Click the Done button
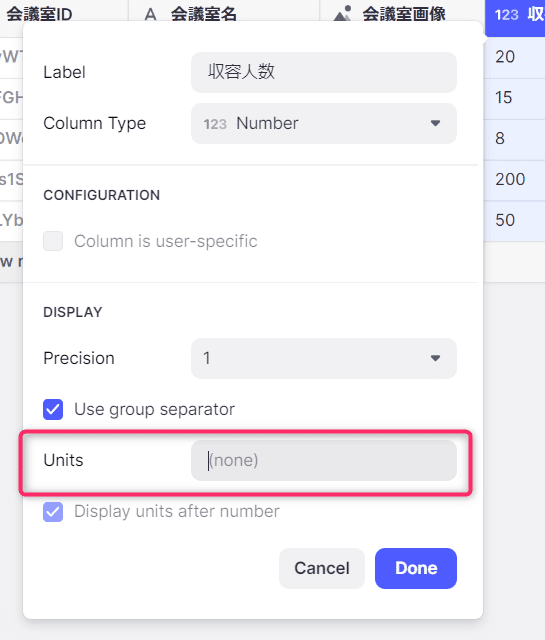Screen dimensions: 545x640 coord(416,568)
